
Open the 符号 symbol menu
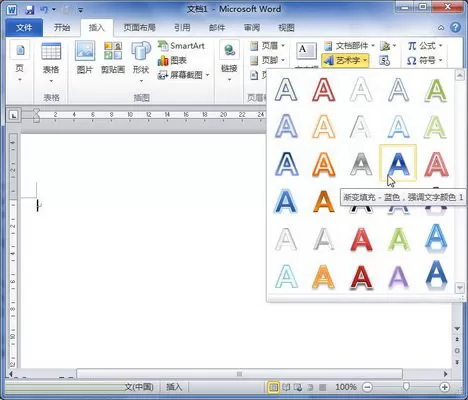coord(425,60)
